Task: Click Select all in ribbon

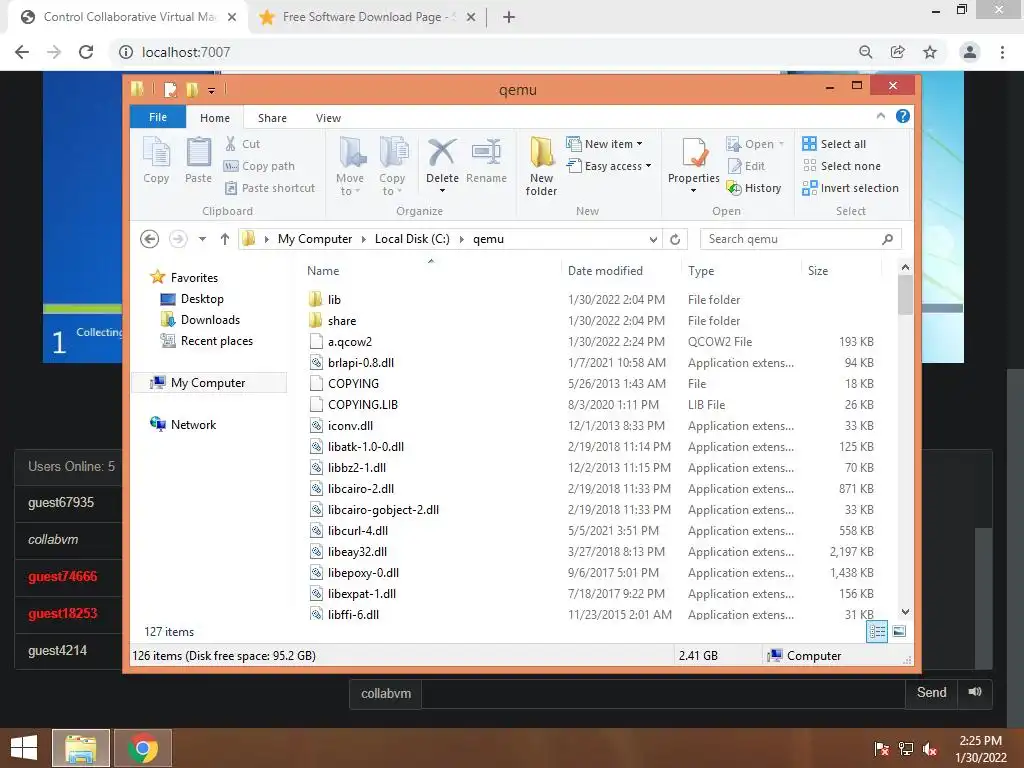Action: click(x=834, y=144)
